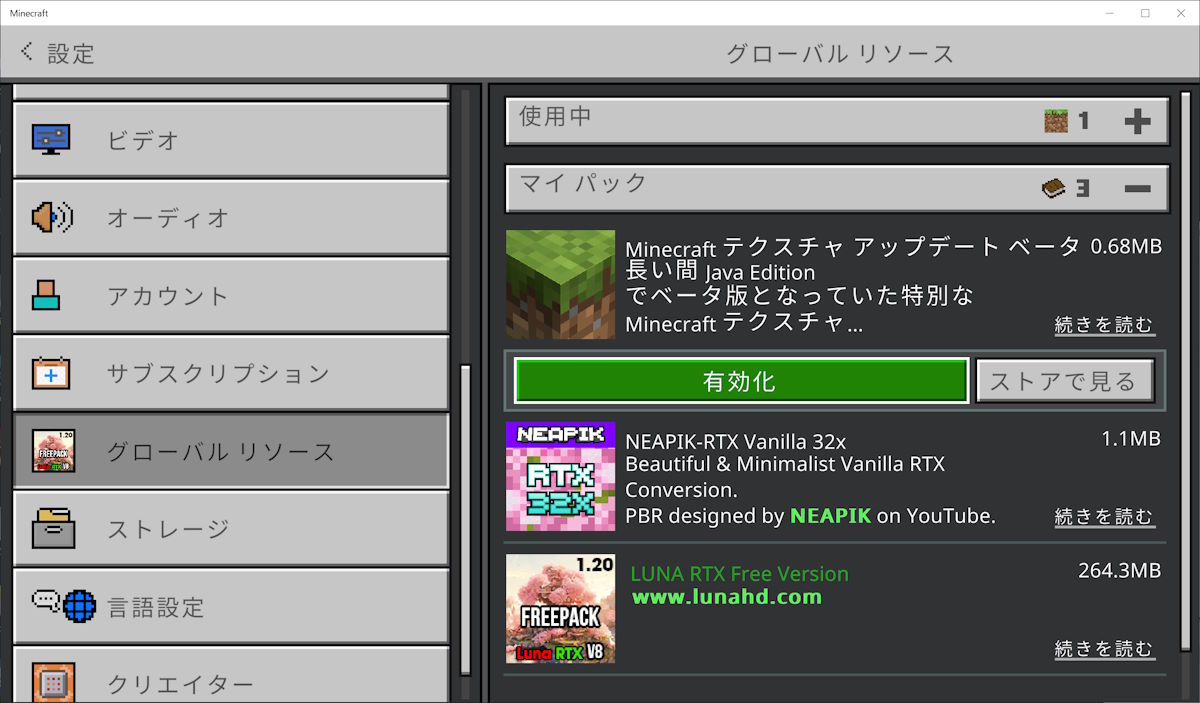Click the book icon in マイ パック header
This screenshot has width=1200, height=703.
click(x=1054, y=188)
